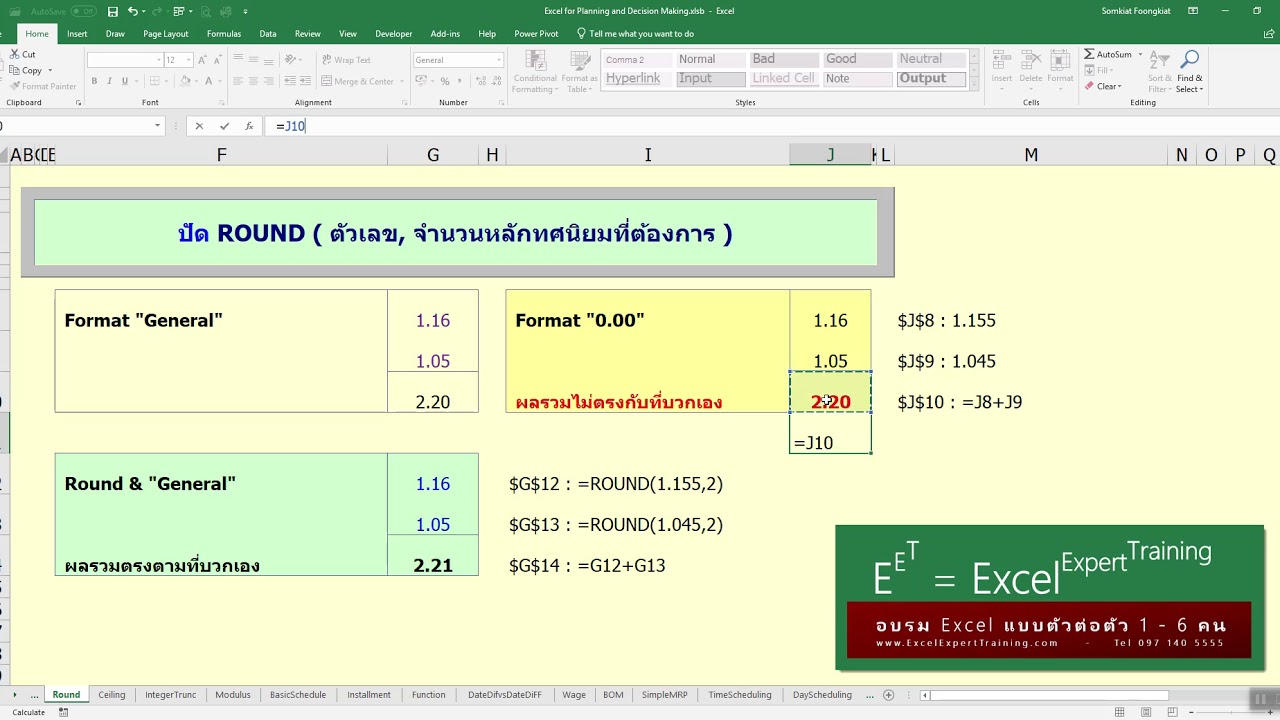
Task: Click Center alignment icon
Action: 254,81
